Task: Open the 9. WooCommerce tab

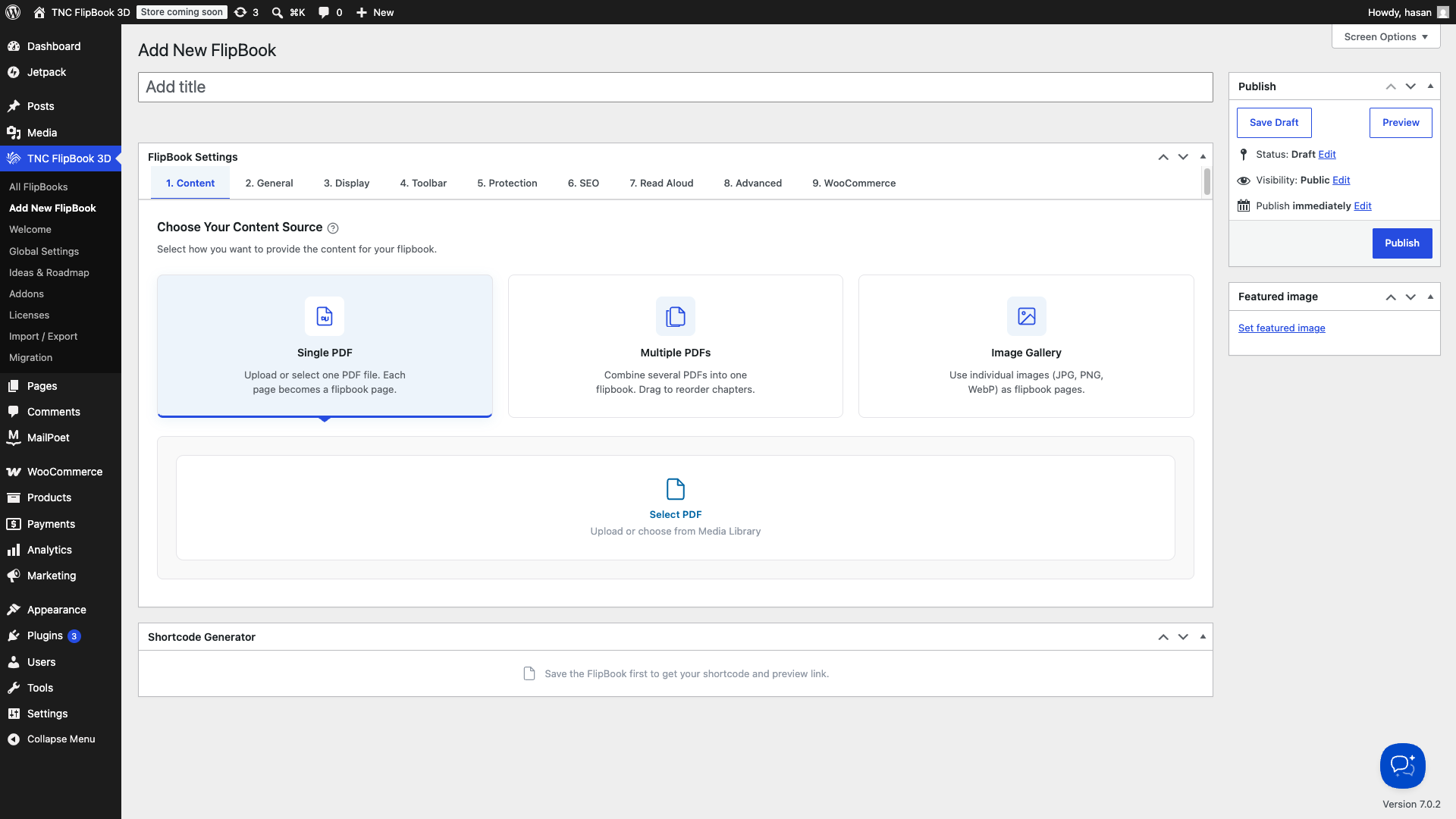Action: 854,184
